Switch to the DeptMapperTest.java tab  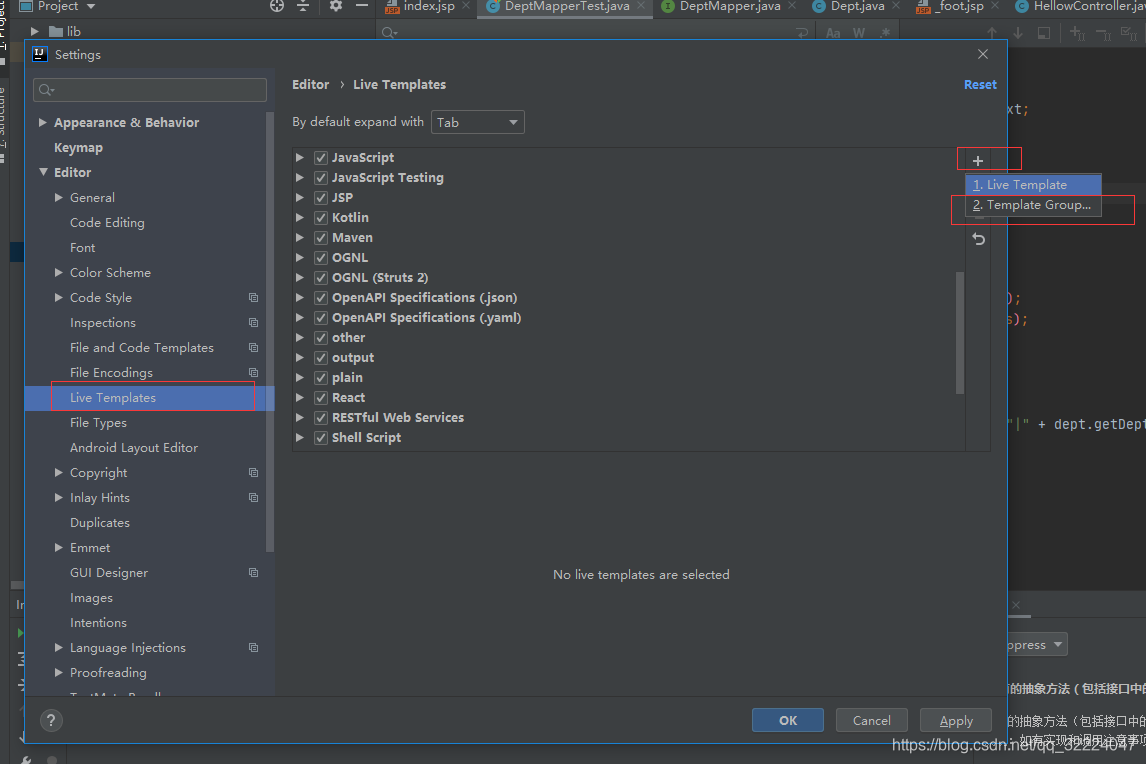[x=566, y=7]
